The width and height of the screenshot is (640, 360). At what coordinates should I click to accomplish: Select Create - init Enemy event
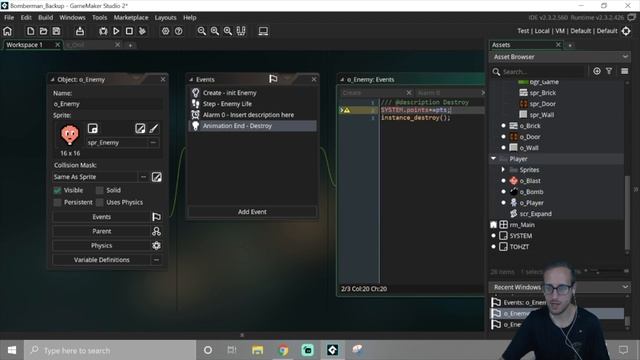pos(252,93)
